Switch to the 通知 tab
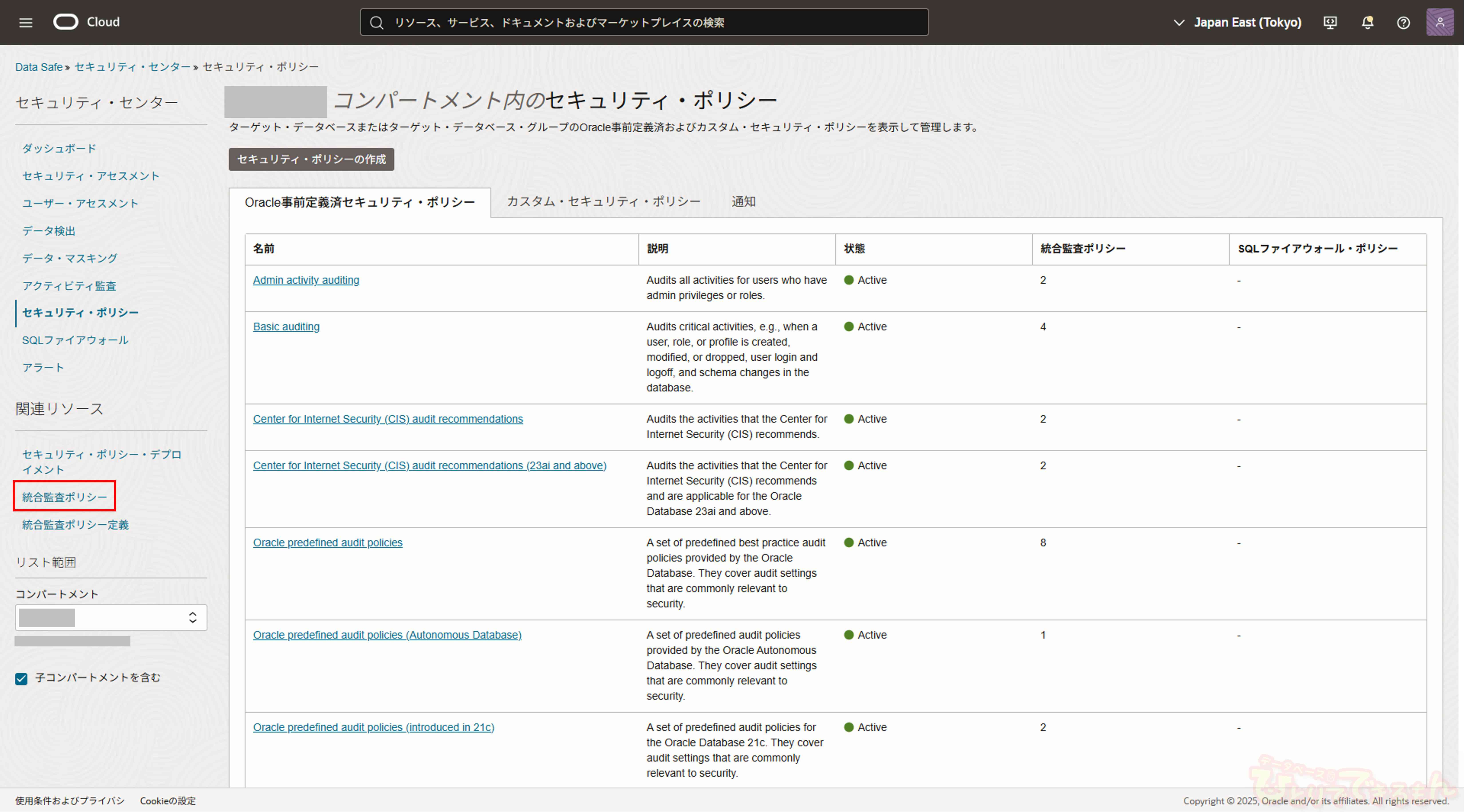The image size is (1464, 812). pos(743,202)
